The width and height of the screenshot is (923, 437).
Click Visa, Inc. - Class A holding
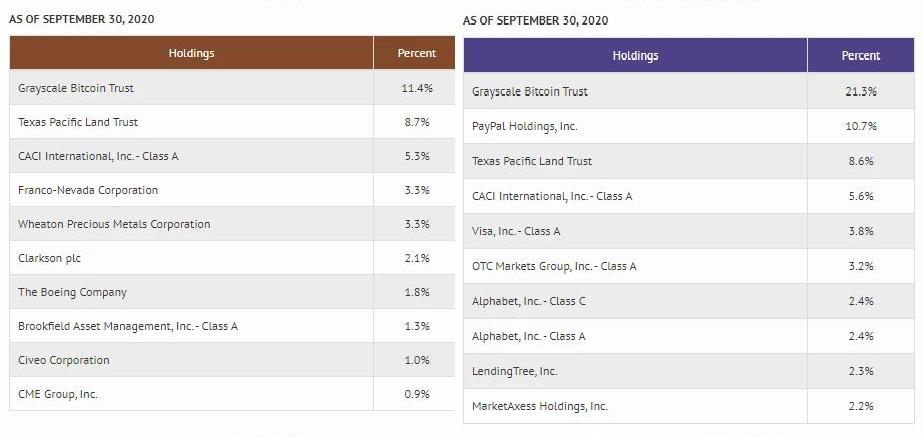pyautogui.click(x=516, y=231)
